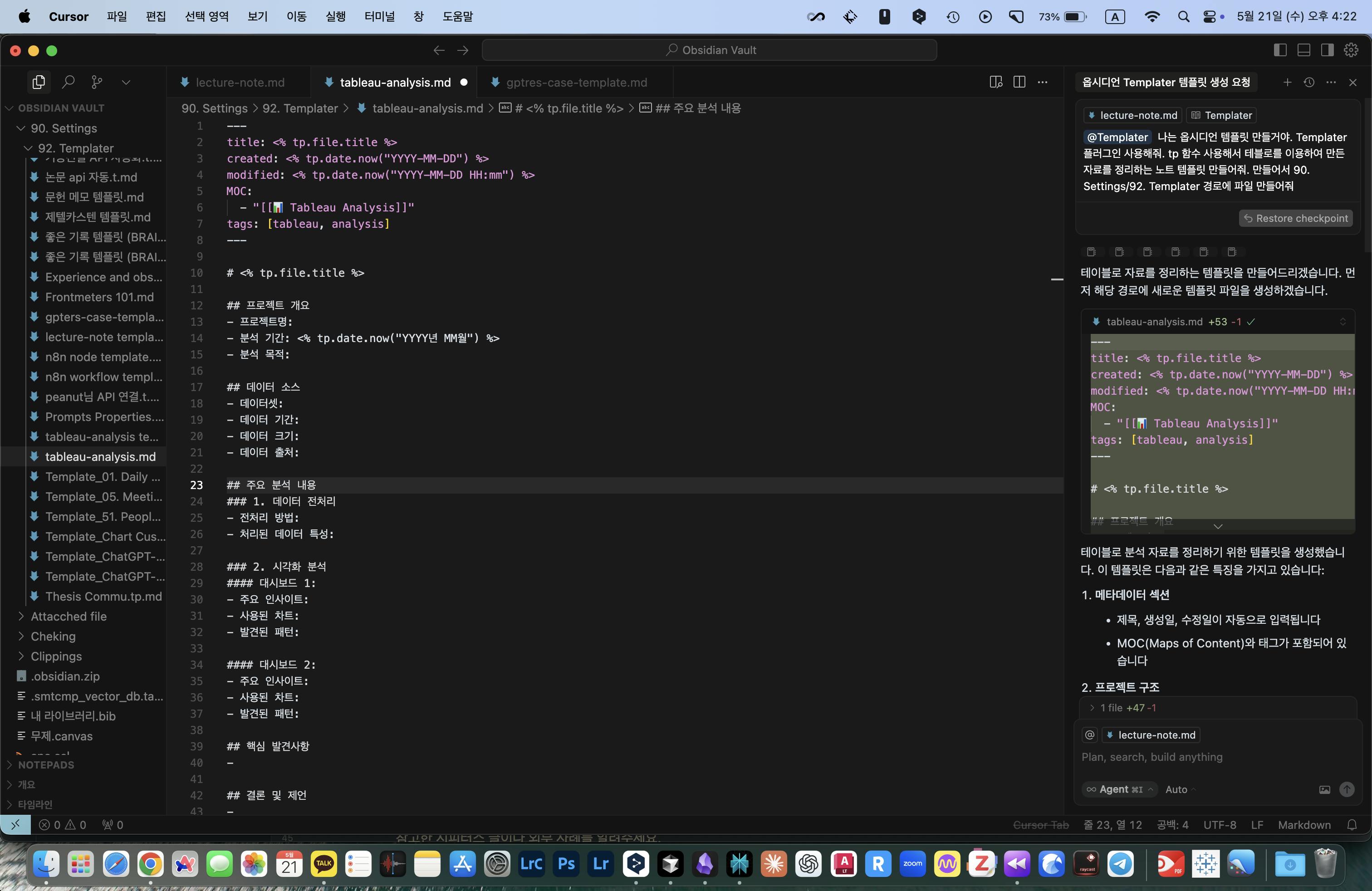Open the Source Control branch icon

[97, 83]
